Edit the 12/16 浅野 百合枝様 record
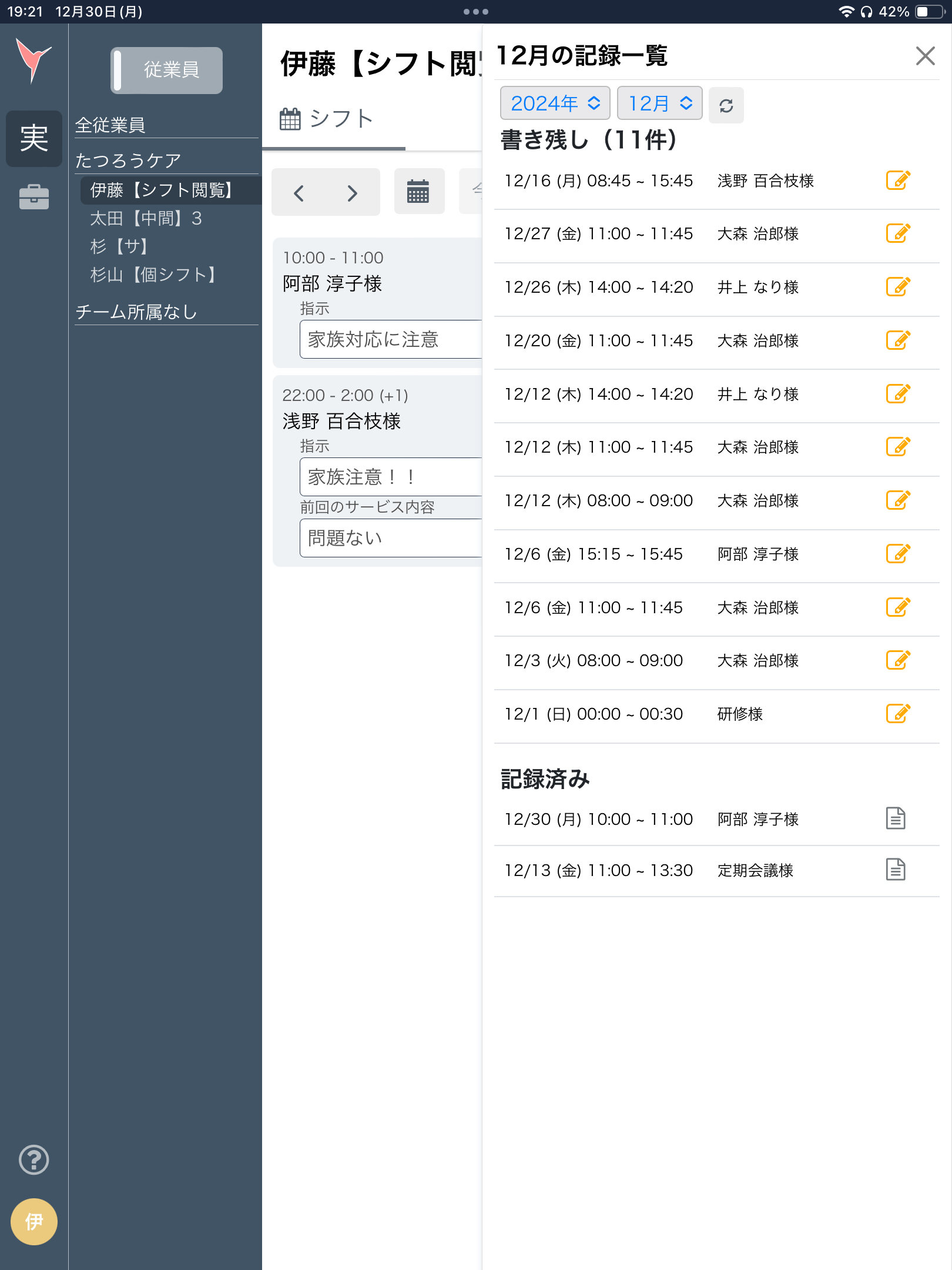The width and height of the screenshot is (952, 1270). 897,181
